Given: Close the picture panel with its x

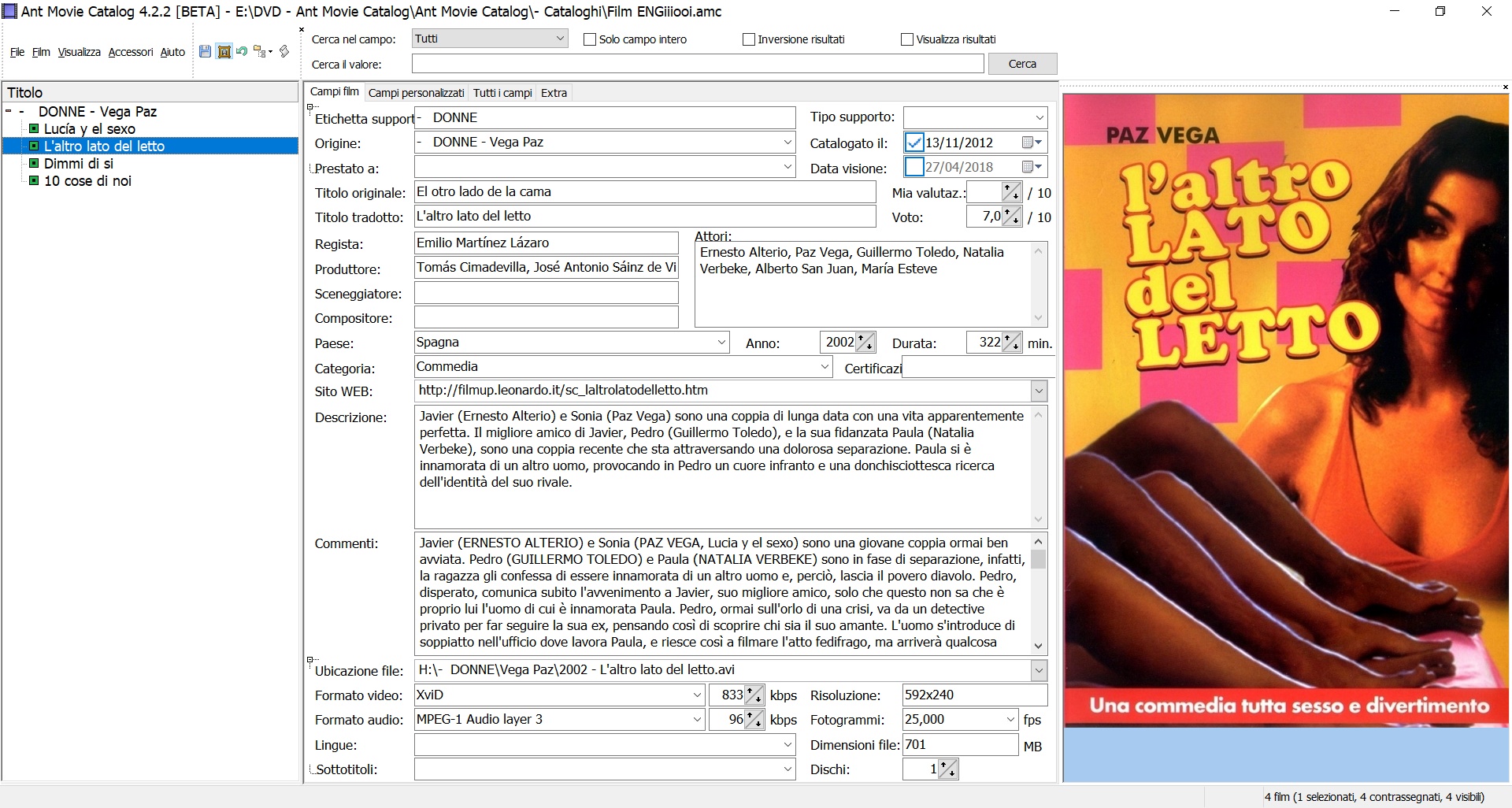Looking at the screenshot, I should tap(1505, 87).
